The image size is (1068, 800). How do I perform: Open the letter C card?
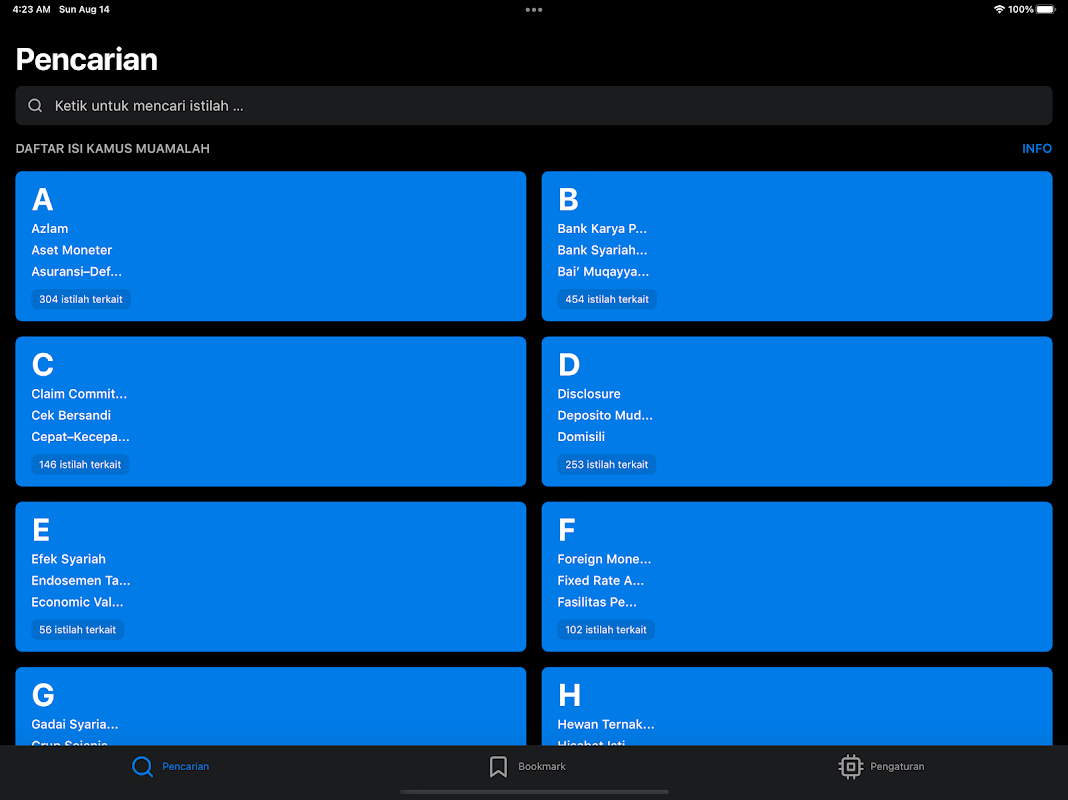point(270,411)
